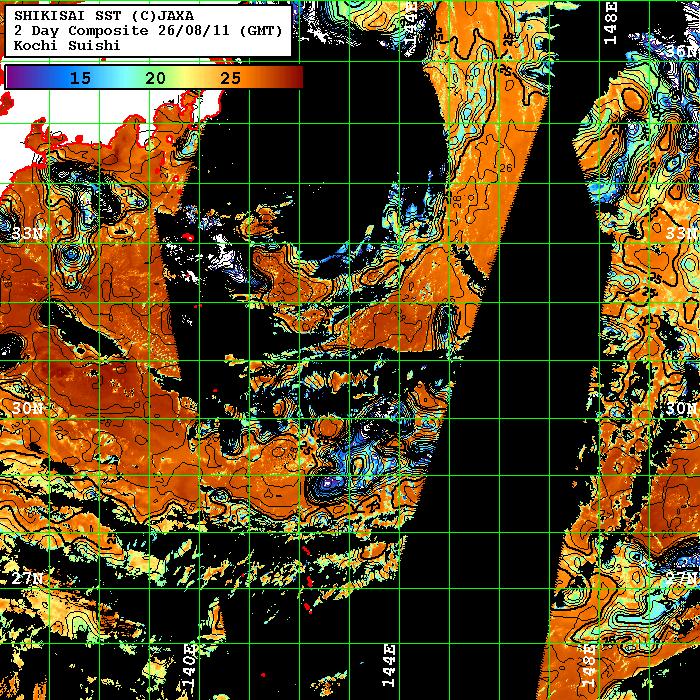The width and height of the screenshot is (700, 700).
Task: Click the temperature color scale bar
Action: (154, 77)
